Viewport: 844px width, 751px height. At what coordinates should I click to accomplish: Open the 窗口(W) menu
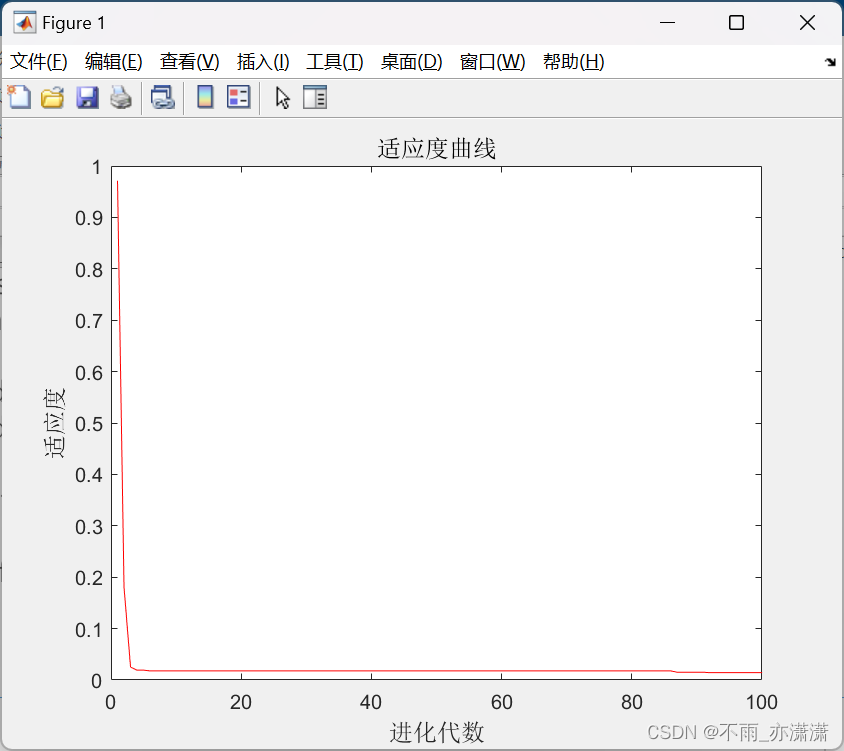click(493, 62)
